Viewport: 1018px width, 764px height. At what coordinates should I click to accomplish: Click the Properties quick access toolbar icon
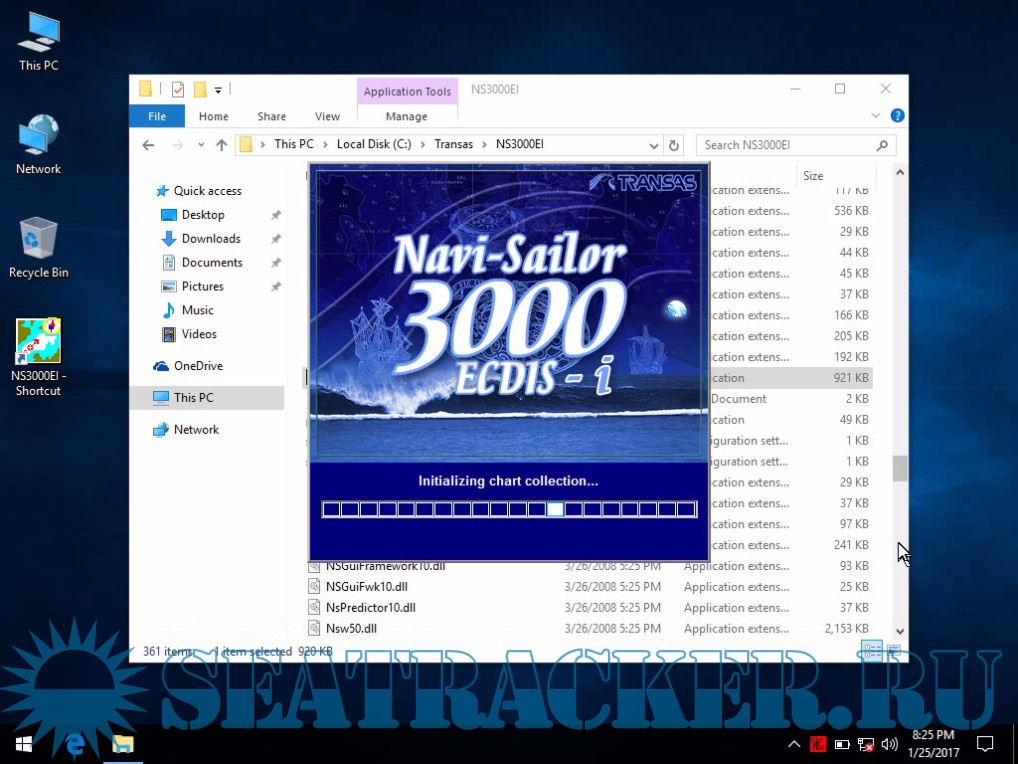tap(178, 90)
